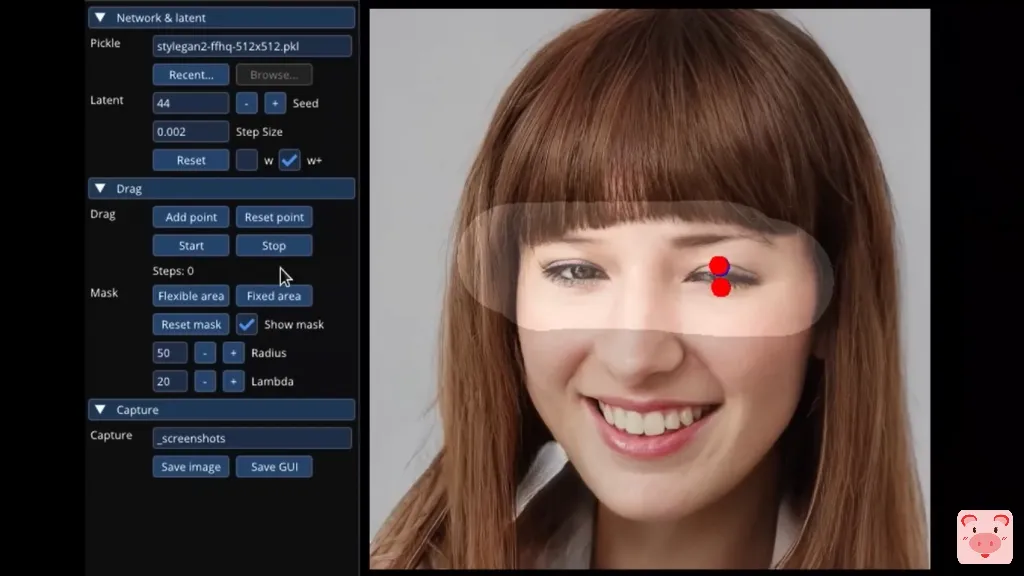The width and height of the screenshot is (1024, 576).
Task: Click Save image button
Action: click(191, 467)
